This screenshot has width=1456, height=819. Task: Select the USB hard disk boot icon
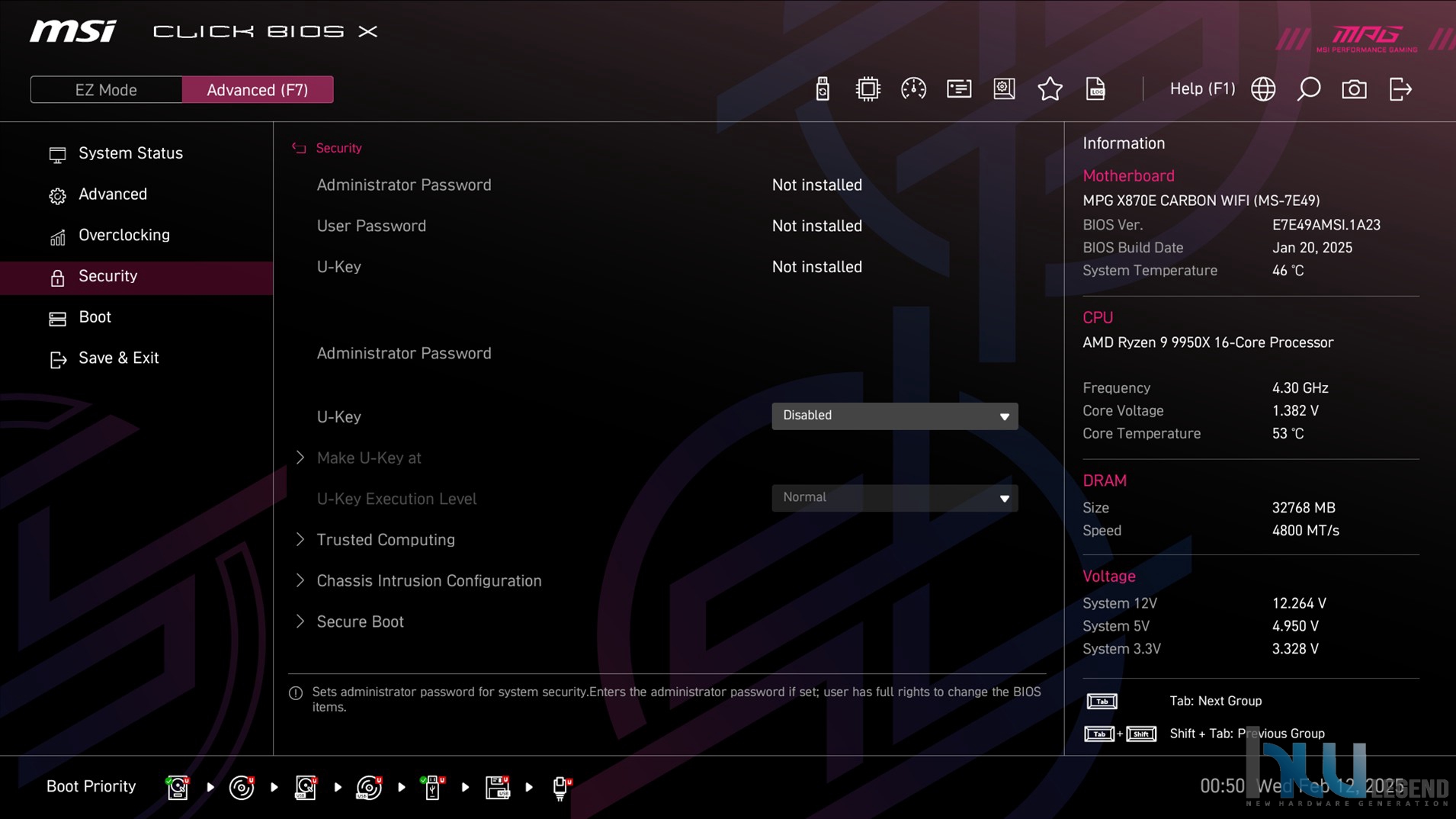(306, 787)
